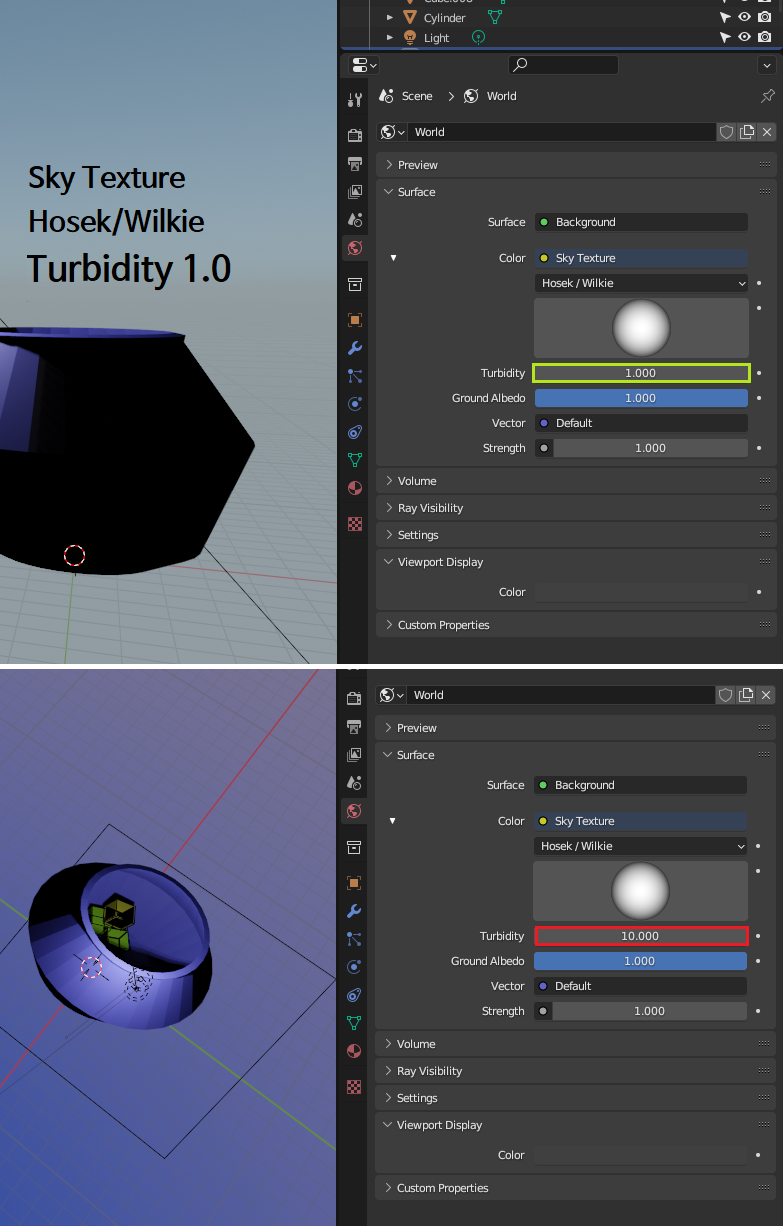Image resolution: width=783 pixels, height=1226 pixels.
Task: Open Object Data triangle tab in upper editor
Action: tap(355, 460)
